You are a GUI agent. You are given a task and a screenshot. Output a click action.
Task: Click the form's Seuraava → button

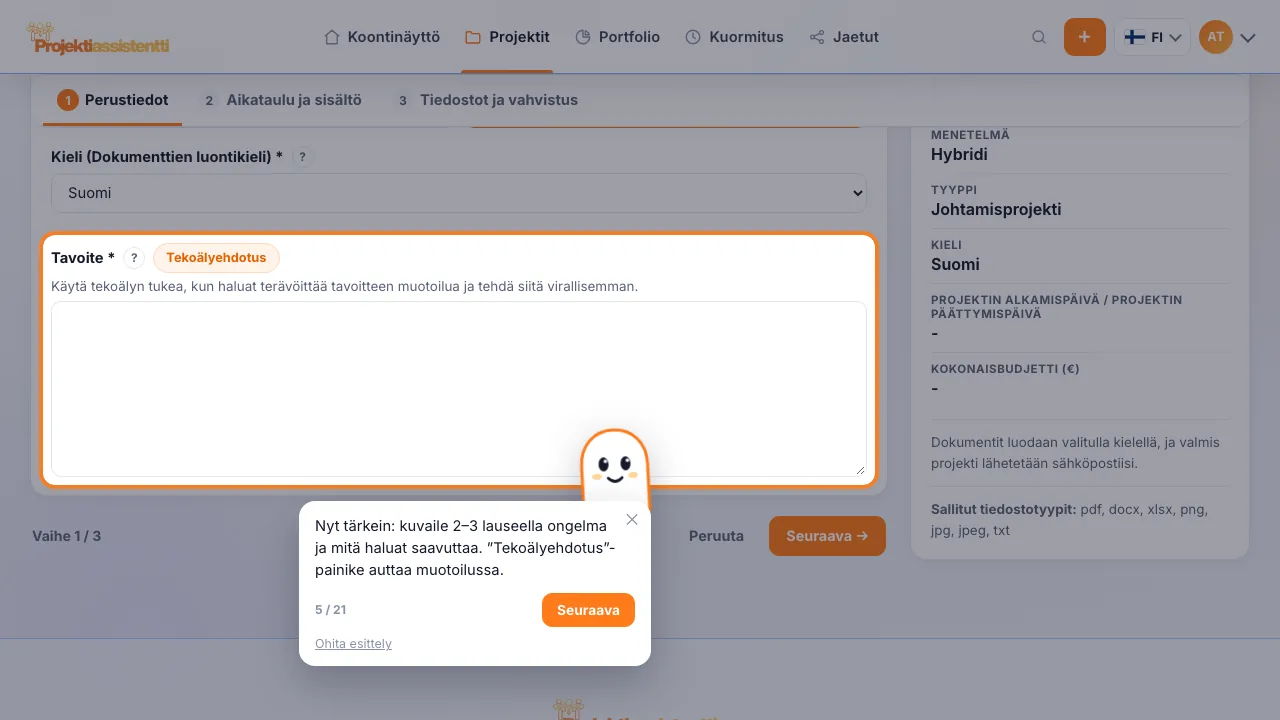pos(827,536)
